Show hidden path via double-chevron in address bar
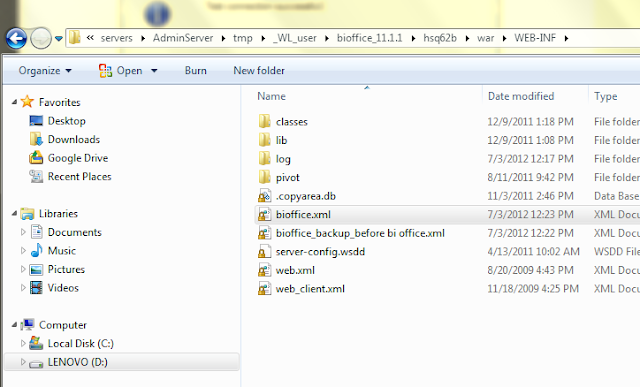The width and height of the screenshot is (640, 387). pos(90,38)
